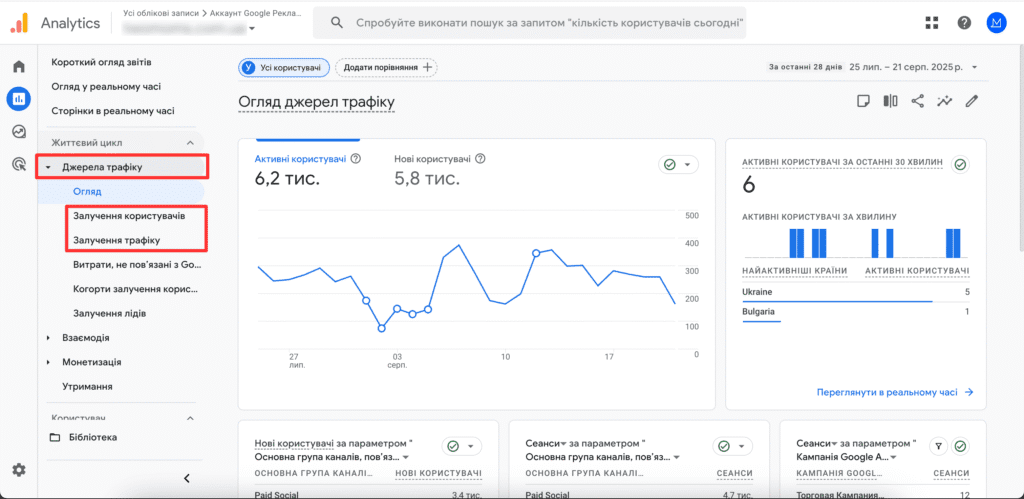Collapse the Життєвий цикл section

pyautogui.click(x=190, y=142)
